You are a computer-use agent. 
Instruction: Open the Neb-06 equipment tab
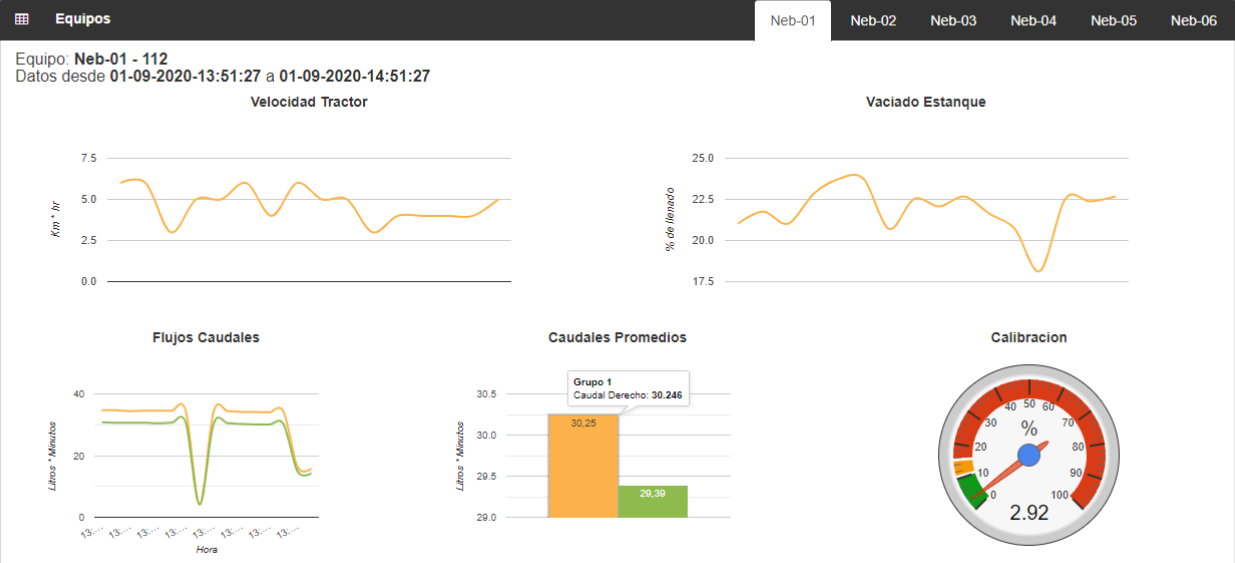click(x=1193, y=20)
